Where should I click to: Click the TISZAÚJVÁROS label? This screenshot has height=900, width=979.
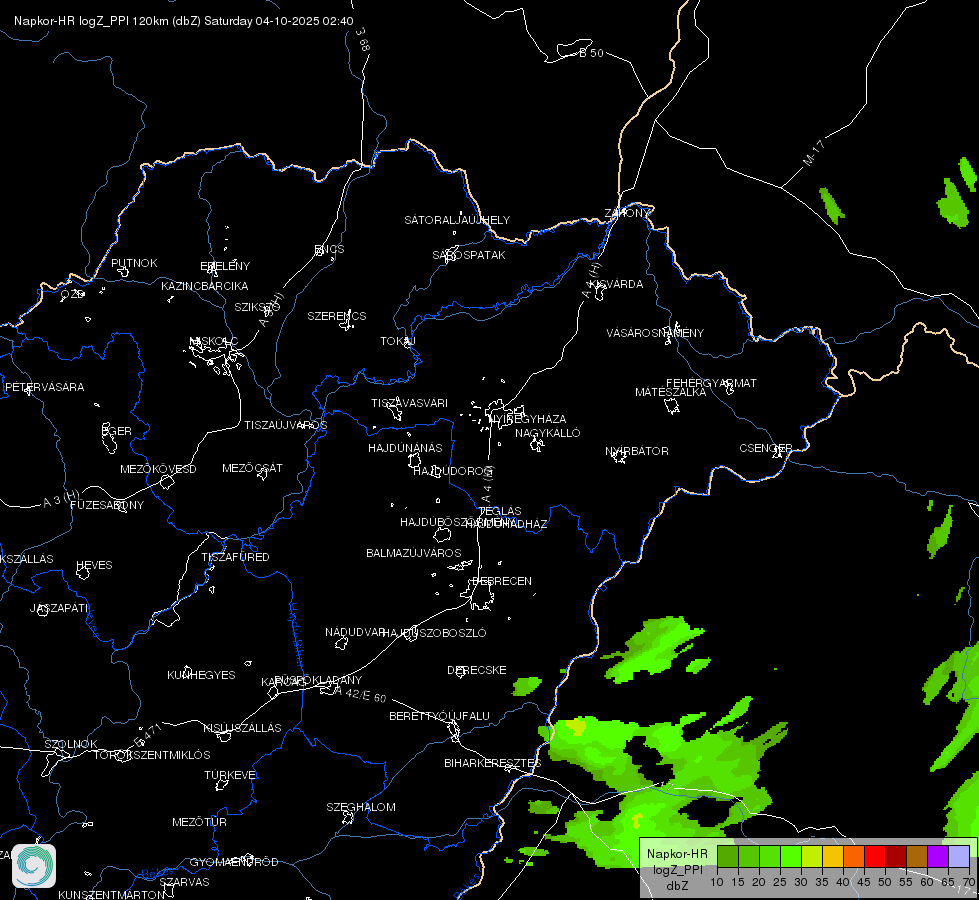click(x=285, y=425)
